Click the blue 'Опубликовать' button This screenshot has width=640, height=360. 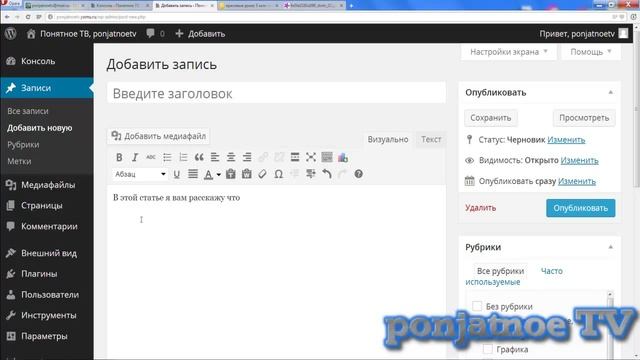[x=580, y=208]
